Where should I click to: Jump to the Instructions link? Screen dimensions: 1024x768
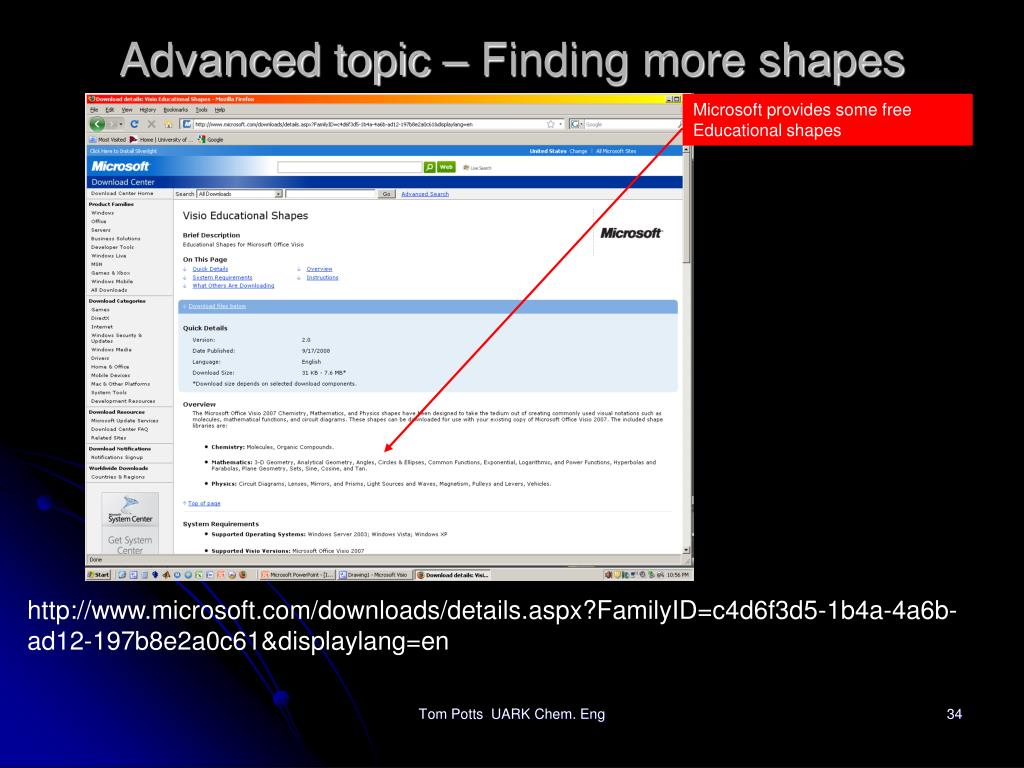[x=323, y=278]
